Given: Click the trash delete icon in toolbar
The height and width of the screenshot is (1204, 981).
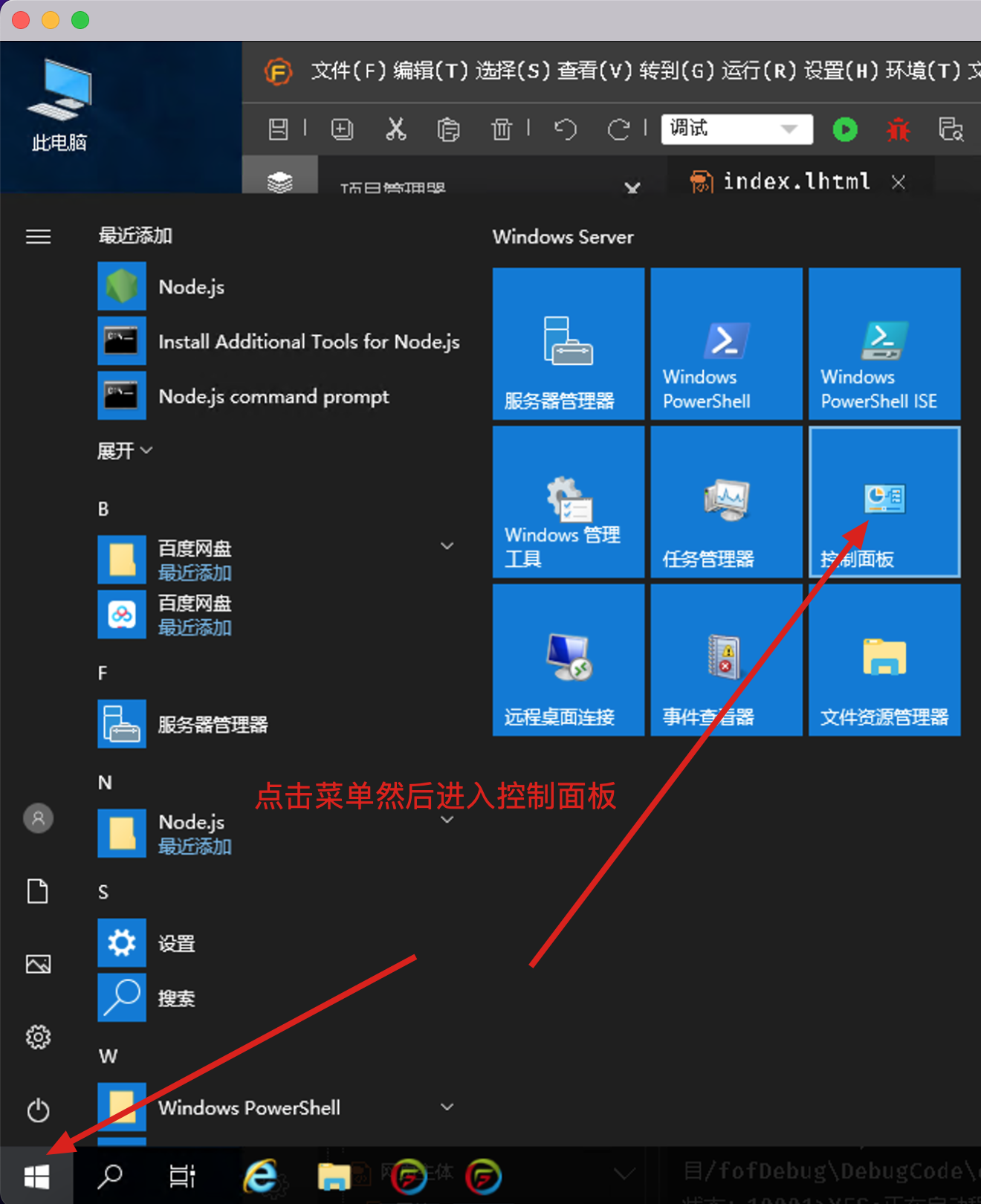Looking at the screenshot, I should pyautogui.click(x=502, y=129).
